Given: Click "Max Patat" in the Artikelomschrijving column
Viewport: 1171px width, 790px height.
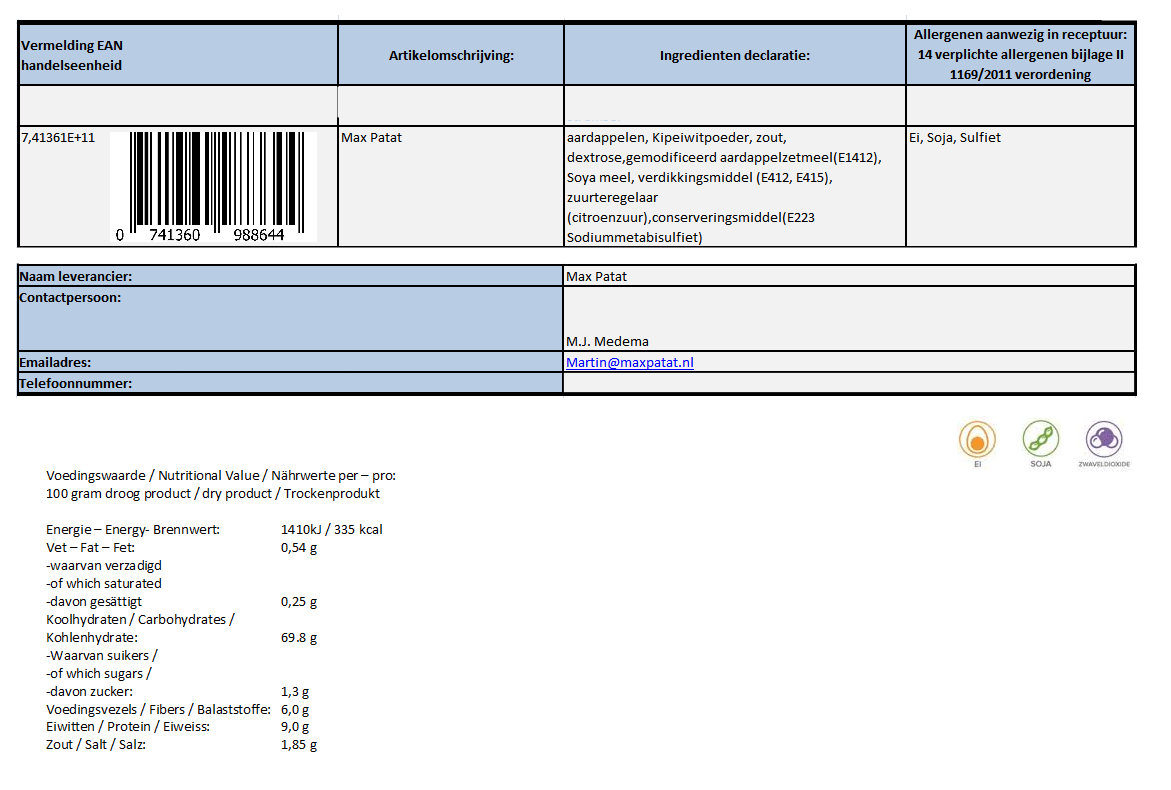Looking at the screenshot, I should click(x=371, y=137).
